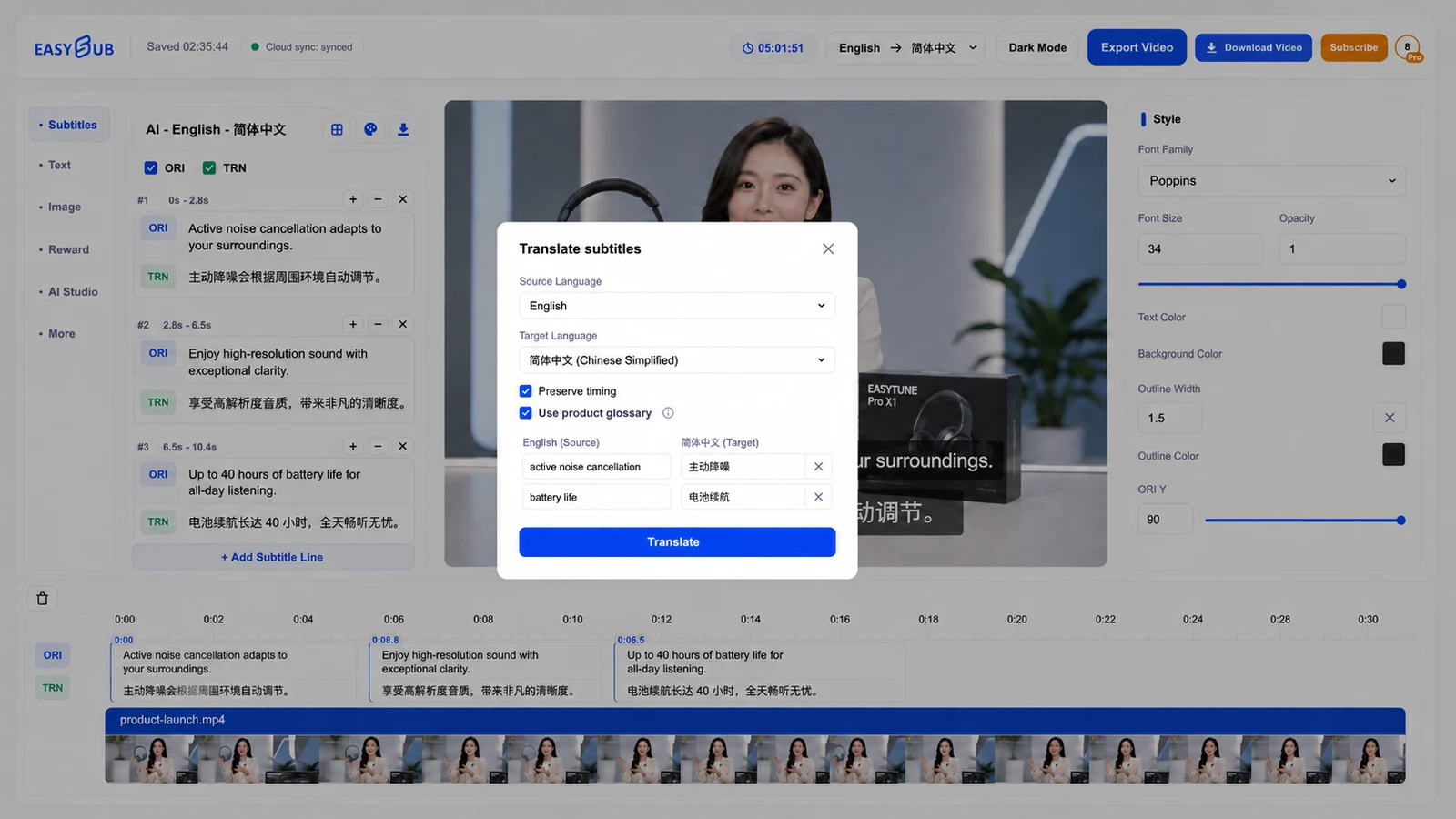Open the Font Family Poppins dropdown

(1271, 181)
